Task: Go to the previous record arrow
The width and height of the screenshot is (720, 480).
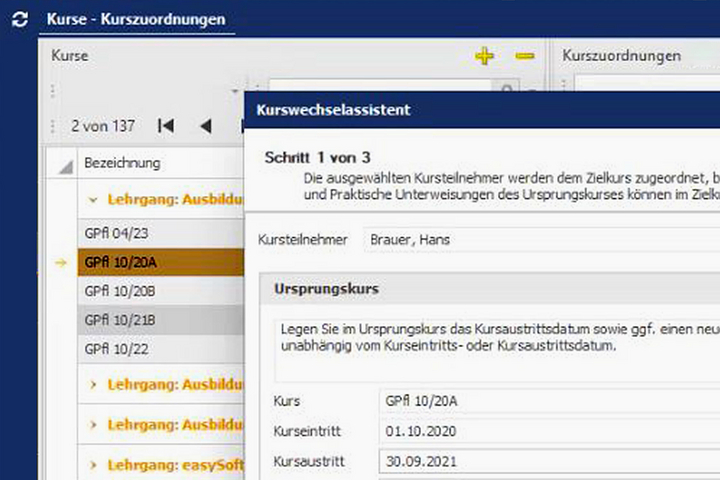Action: click(206, 126)
